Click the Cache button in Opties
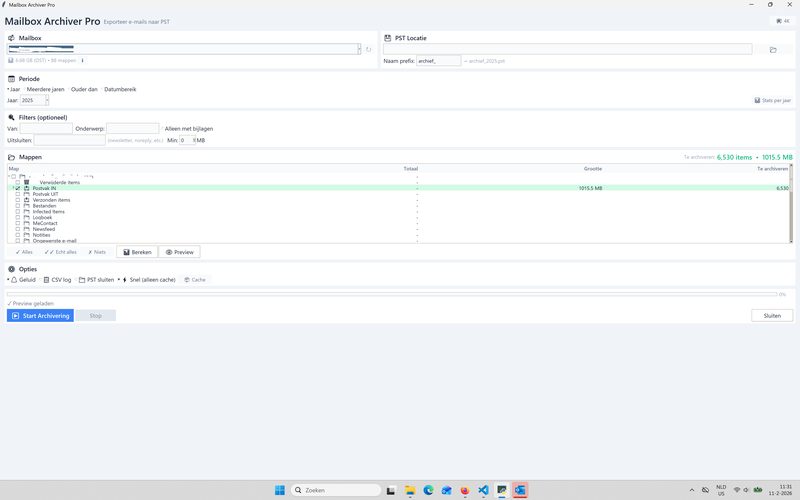 tap(195, 280)
